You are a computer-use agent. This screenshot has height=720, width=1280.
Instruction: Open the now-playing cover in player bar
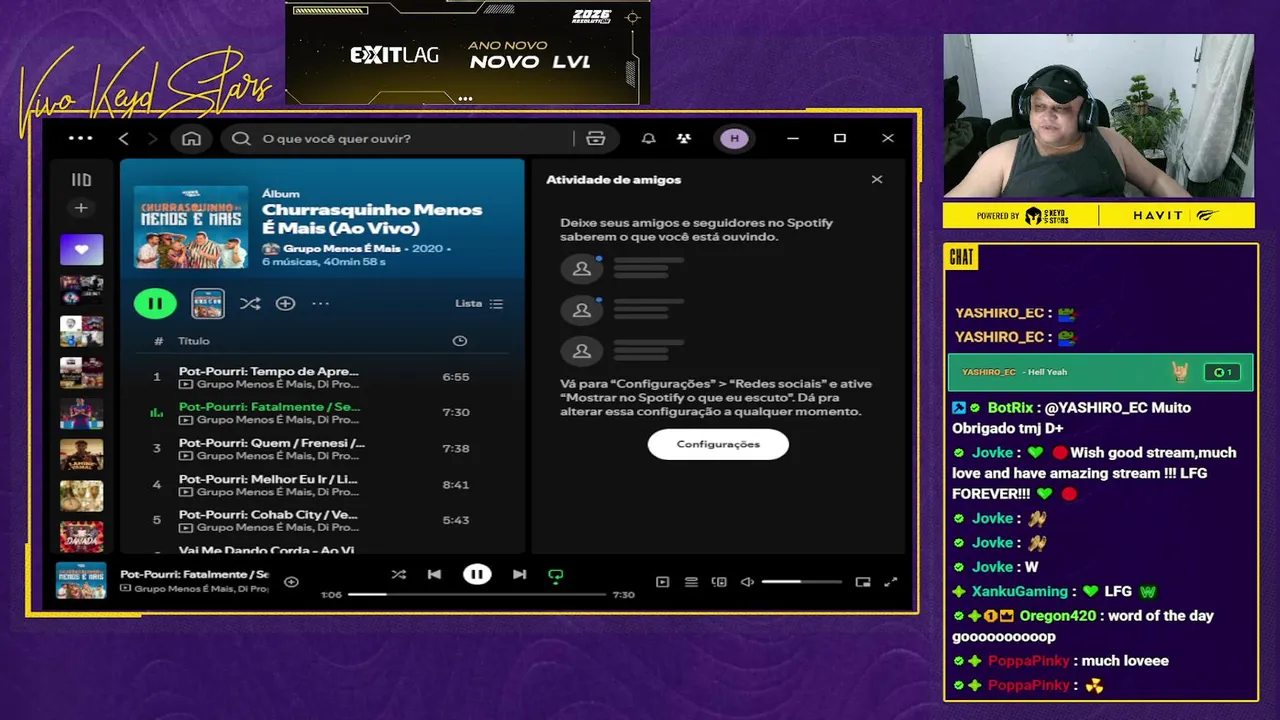click(81, 581)
